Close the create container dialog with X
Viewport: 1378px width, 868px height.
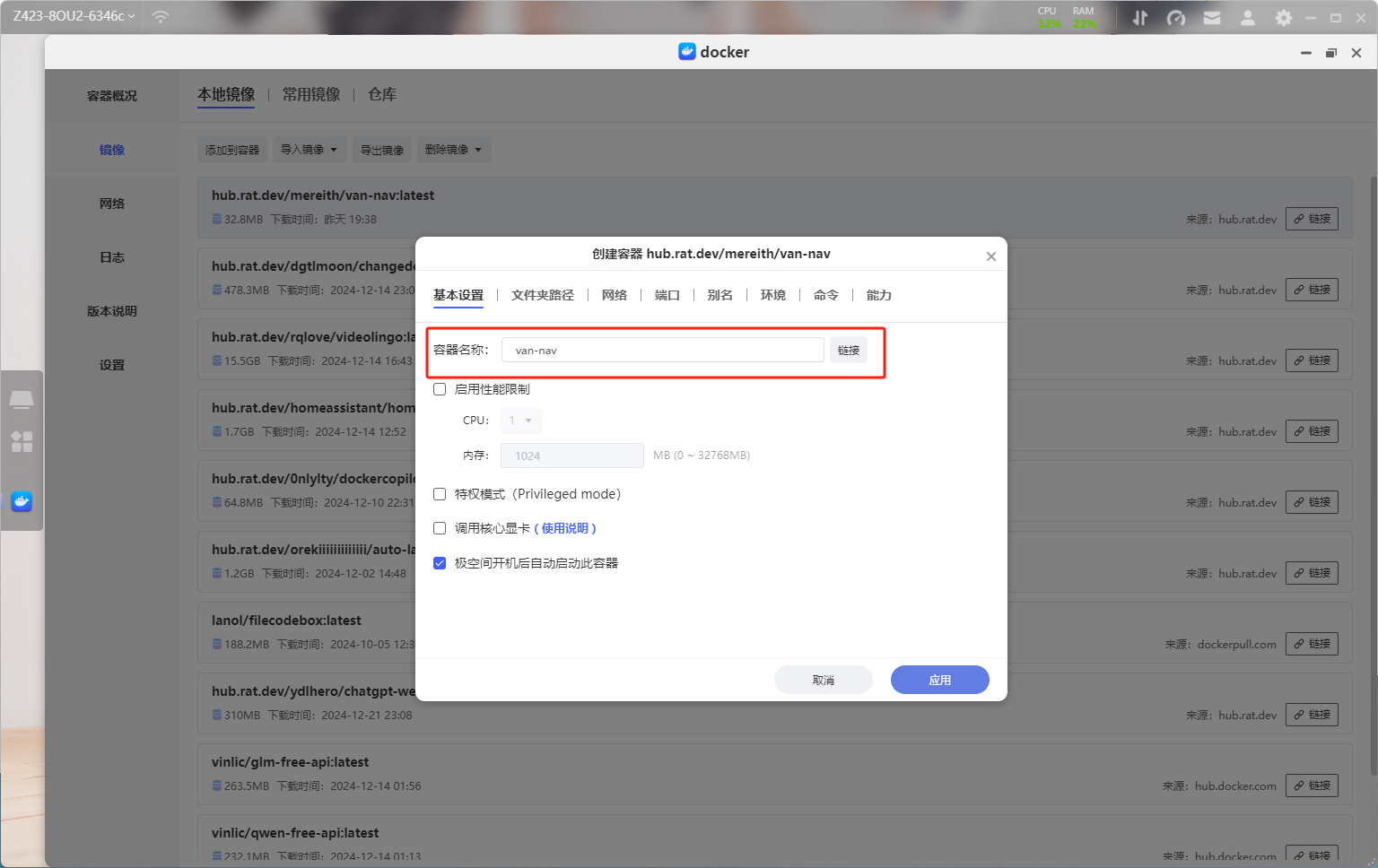[991, 256]
